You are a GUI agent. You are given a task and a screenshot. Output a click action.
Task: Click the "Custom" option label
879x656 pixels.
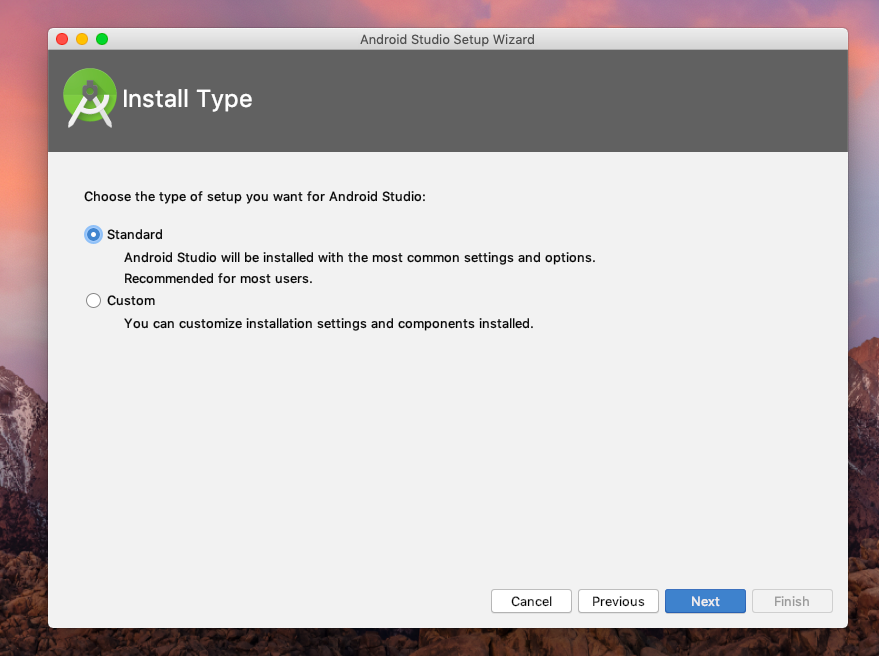131,301
